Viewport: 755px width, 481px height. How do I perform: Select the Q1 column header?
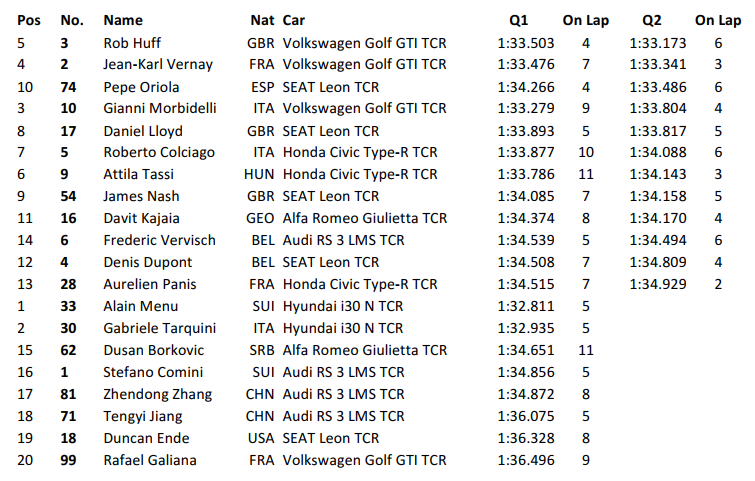click(519, 20)
